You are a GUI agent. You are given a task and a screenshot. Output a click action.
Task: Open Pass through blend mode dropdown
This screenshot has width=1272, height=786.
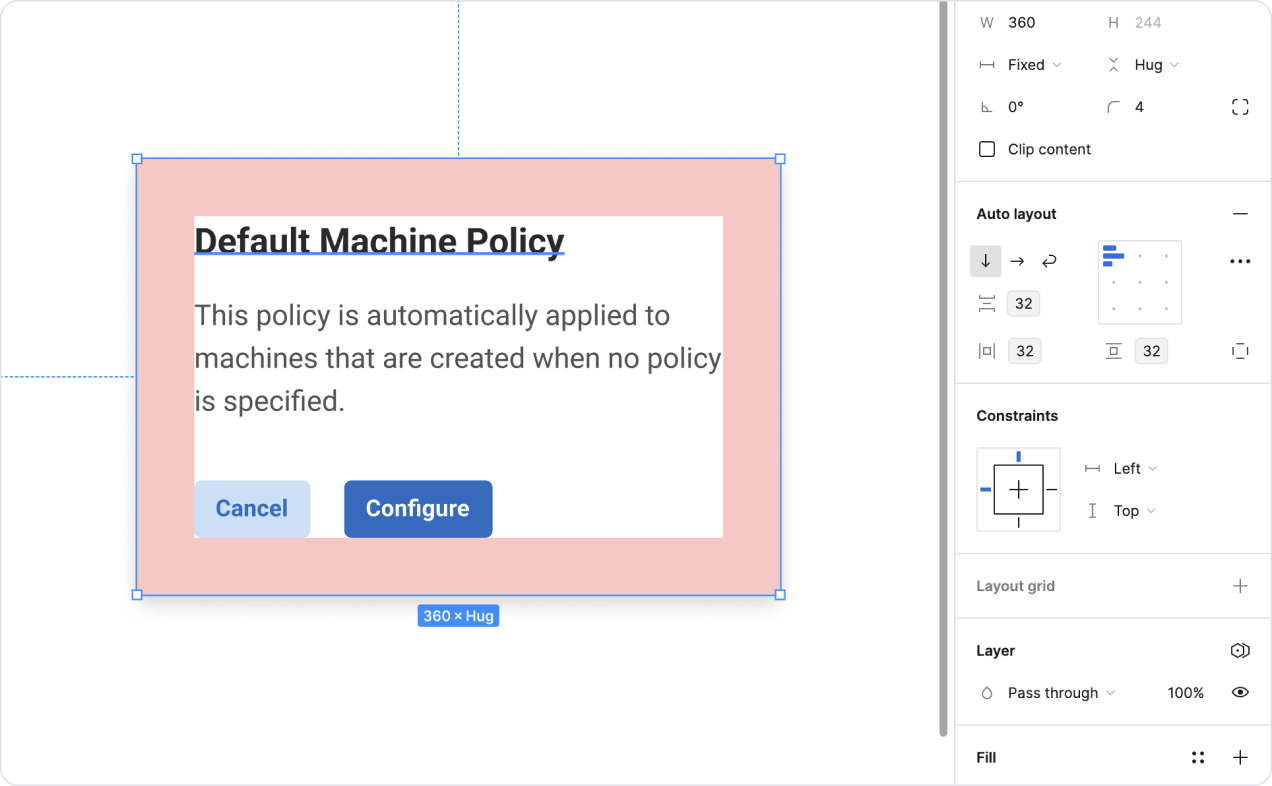pyautogui.click(x=1062, y=693)
